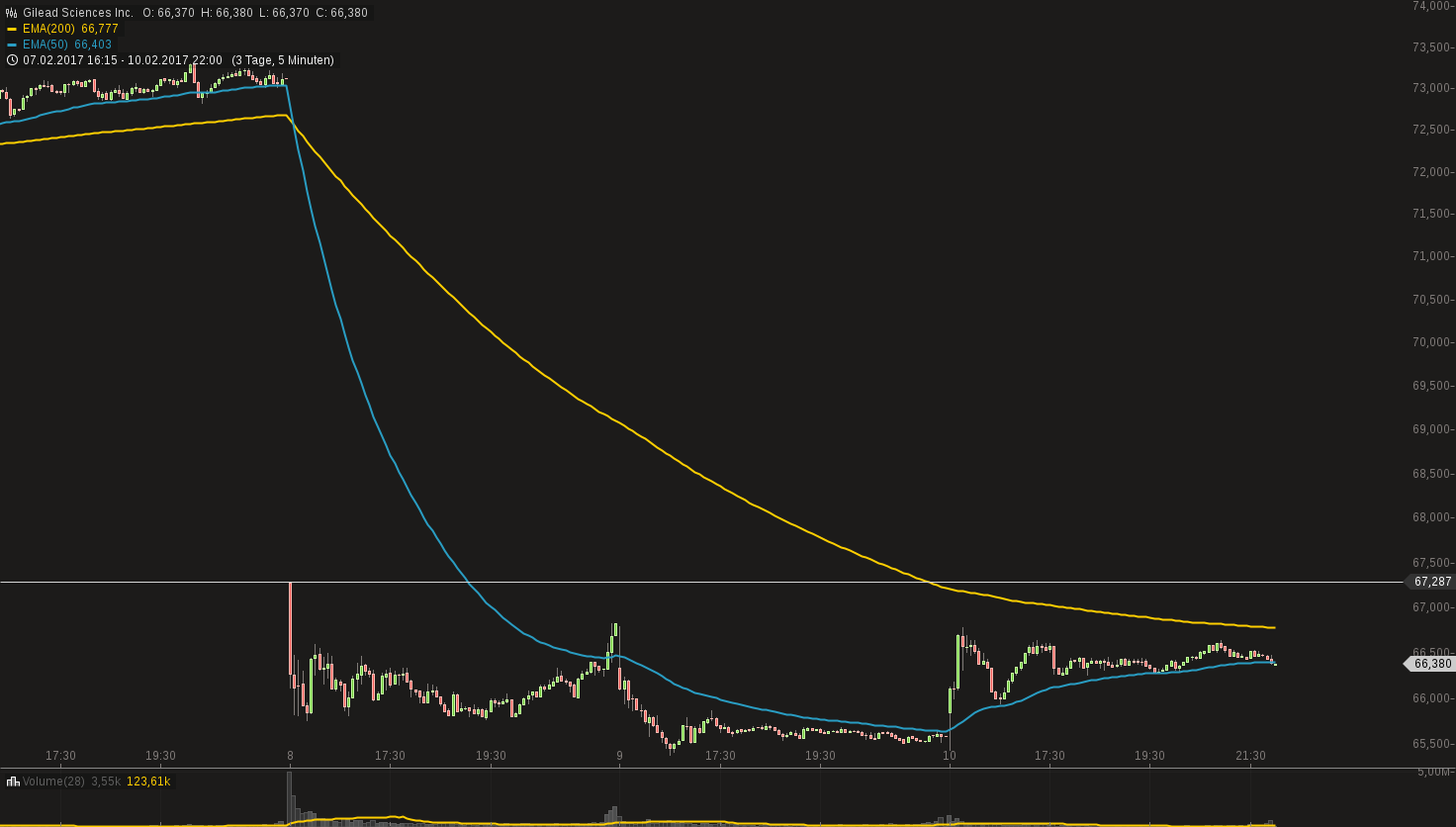The image size is (1456, 827).
Task: Click the date range 07.02.2017 16:15 - 10.02.2017 22:00
Action: (123, 60)
